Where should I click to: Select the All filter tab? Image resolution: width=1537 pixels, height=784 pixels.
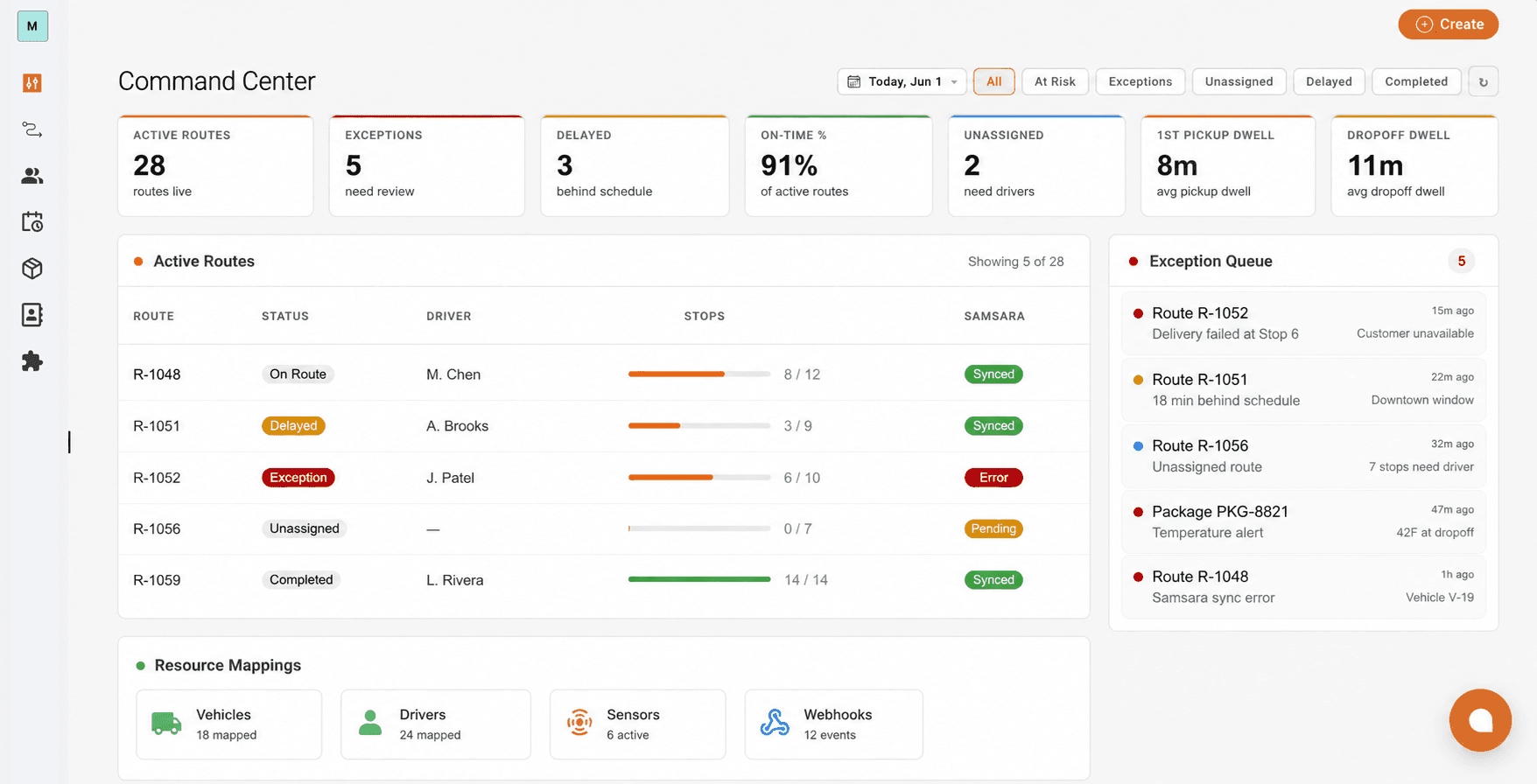click(993, 81)
